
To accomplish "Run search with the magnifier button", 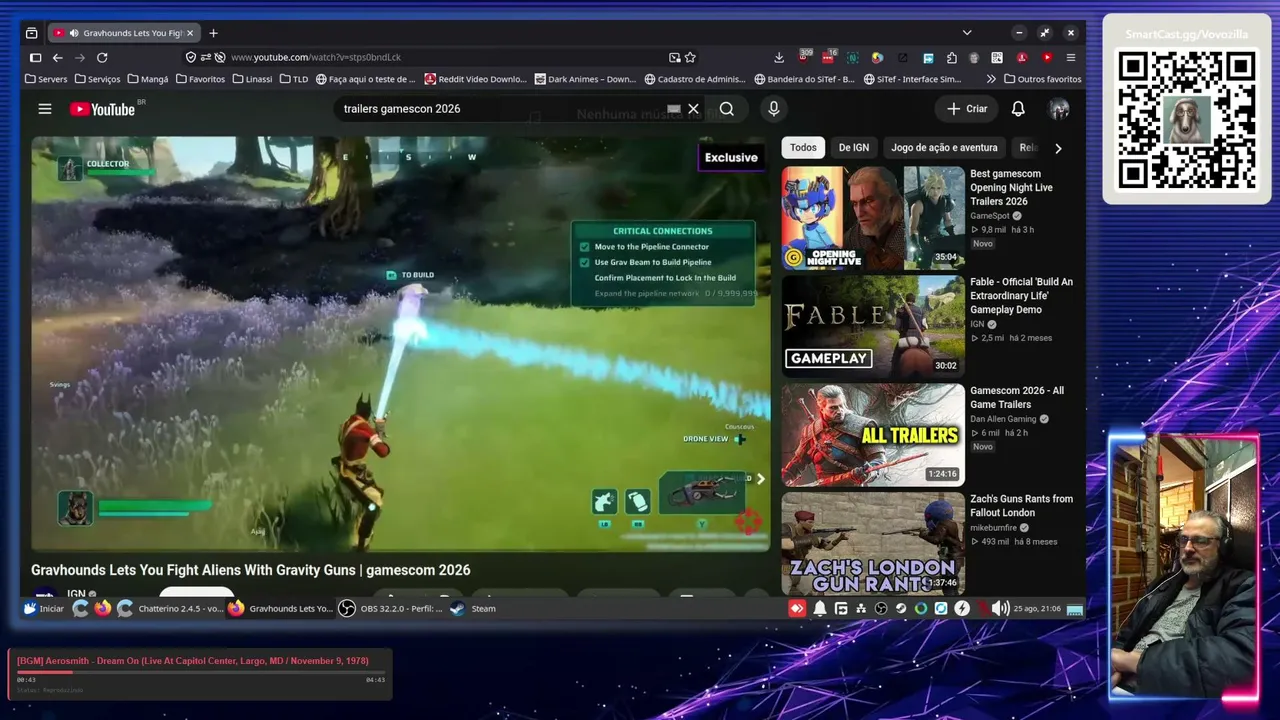I will pyautogui.click(x=727, y=109).
